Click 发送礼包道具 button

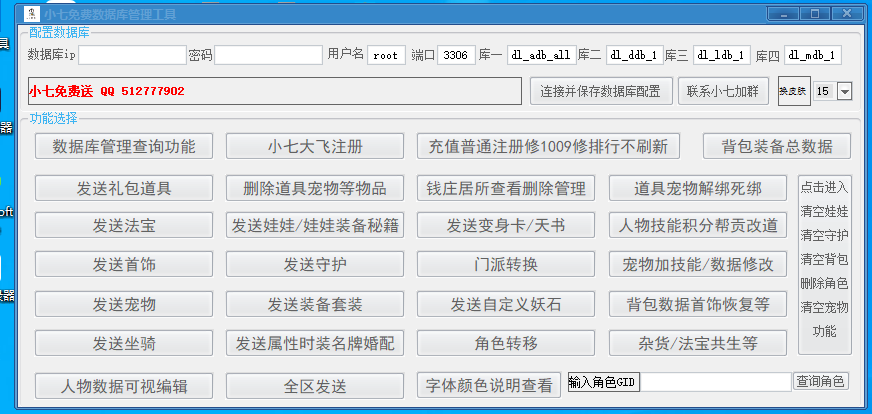pyautogui.click(x=124, y=188)
